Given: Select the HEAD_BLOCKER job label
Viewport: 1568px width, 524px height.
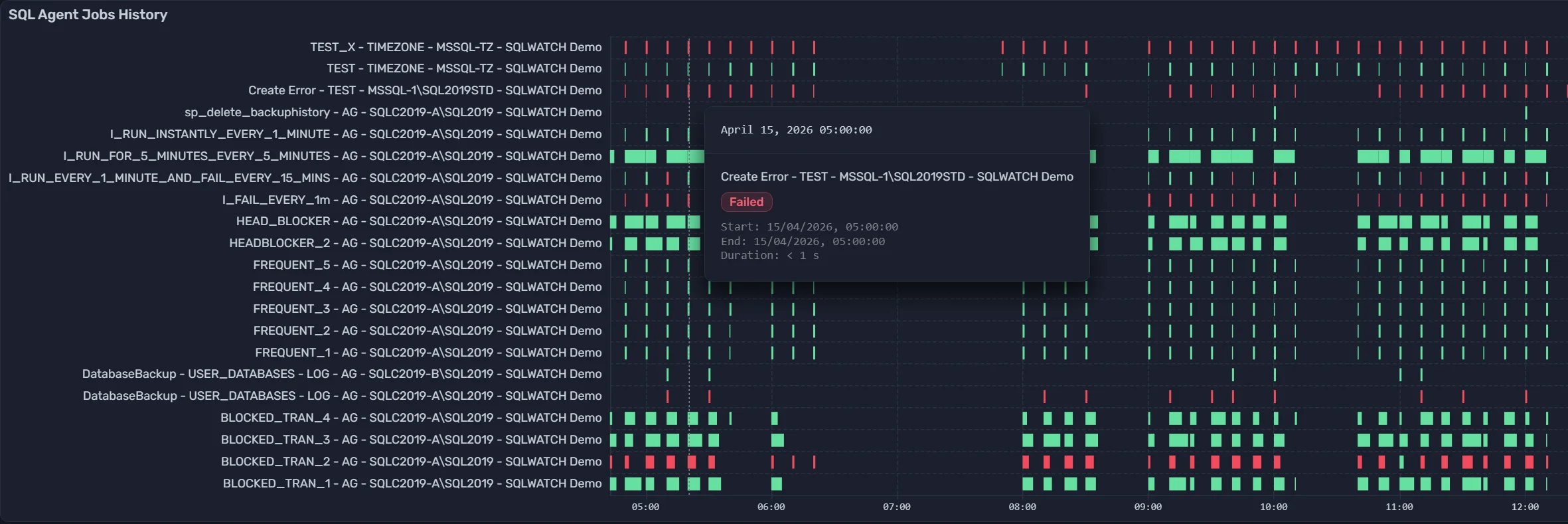Looking at the screenshot, I should [419, 221].
